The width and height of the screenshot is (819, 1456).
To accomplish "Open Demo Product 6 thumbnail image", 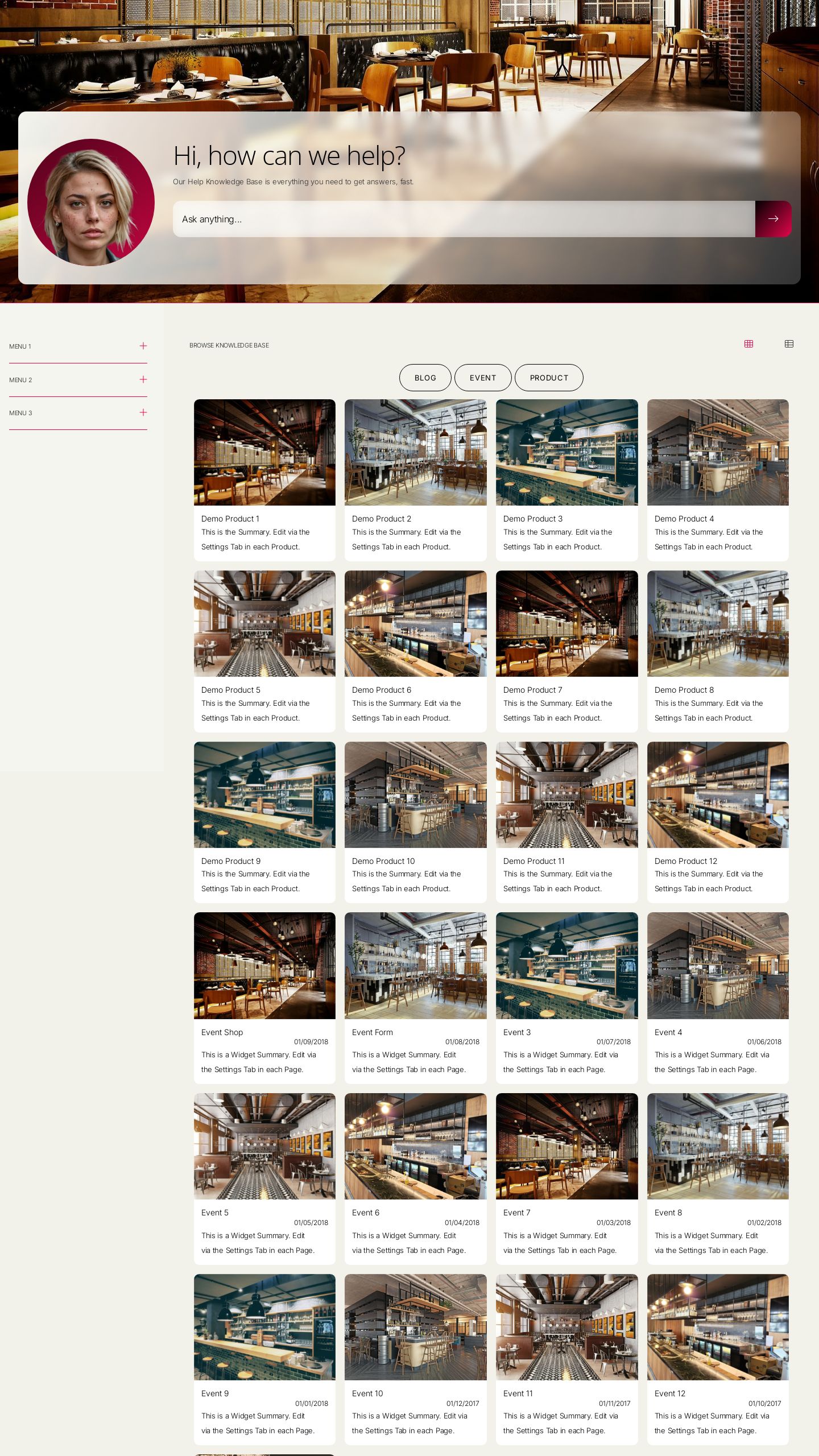I will coord(415,623).
